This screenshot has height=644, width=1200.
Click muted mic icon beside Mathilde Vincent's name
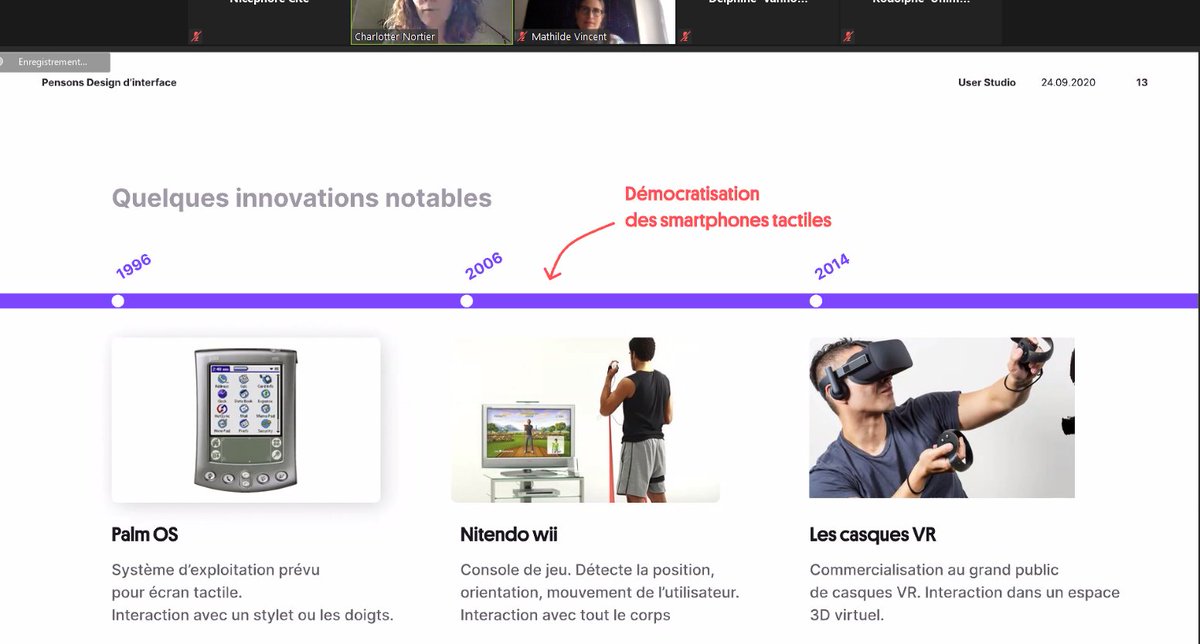coord(522,37)
